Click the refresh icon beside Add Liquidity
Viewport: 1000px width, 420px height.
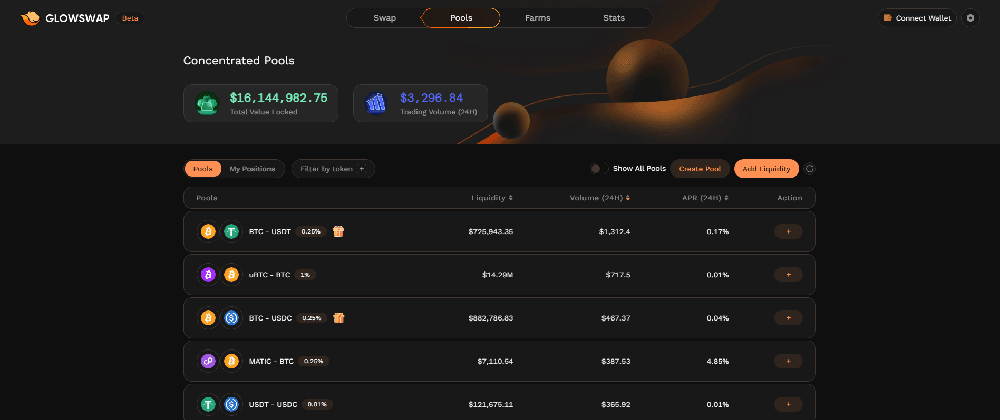pyautogui.click(x=810, y=169)
